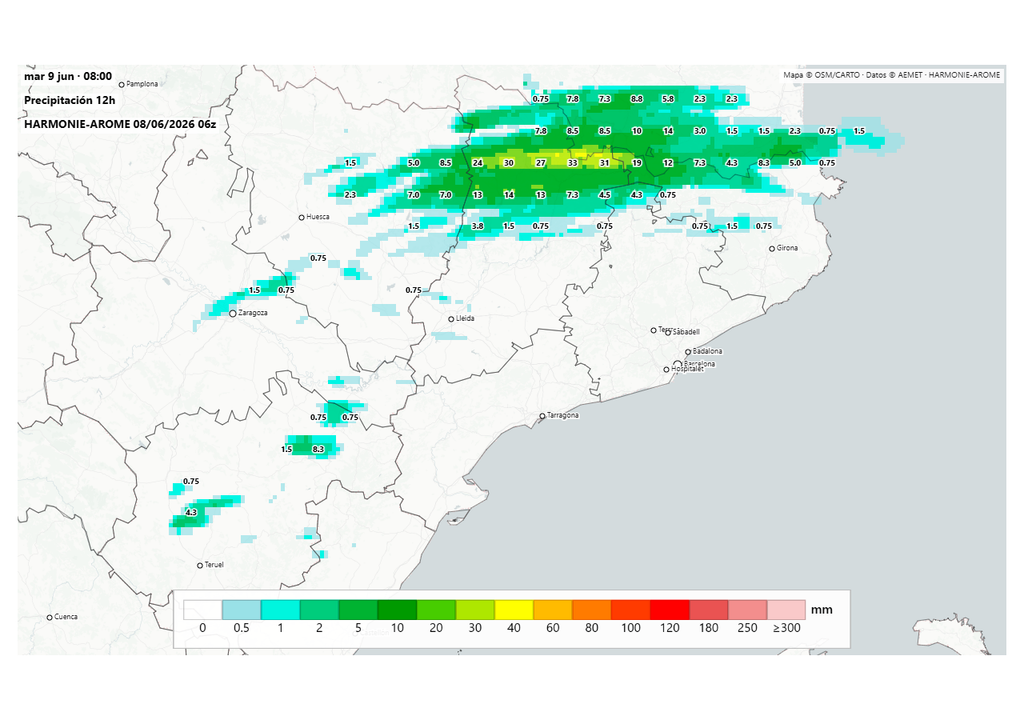
Task: Click the 7.8 value in top row
Action: 573,99
